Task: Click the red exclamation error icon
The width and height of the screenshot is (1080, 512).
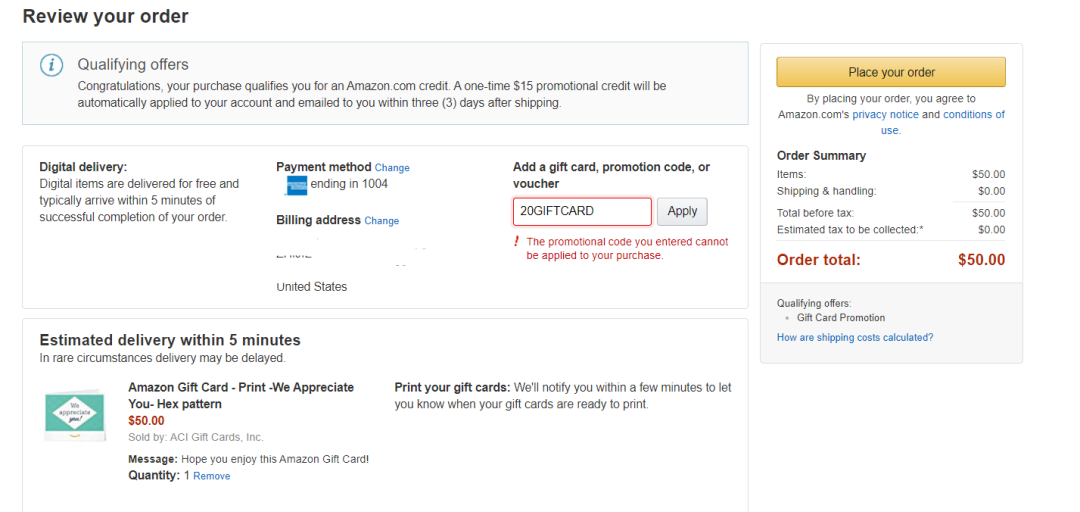Action: [515, 242]
